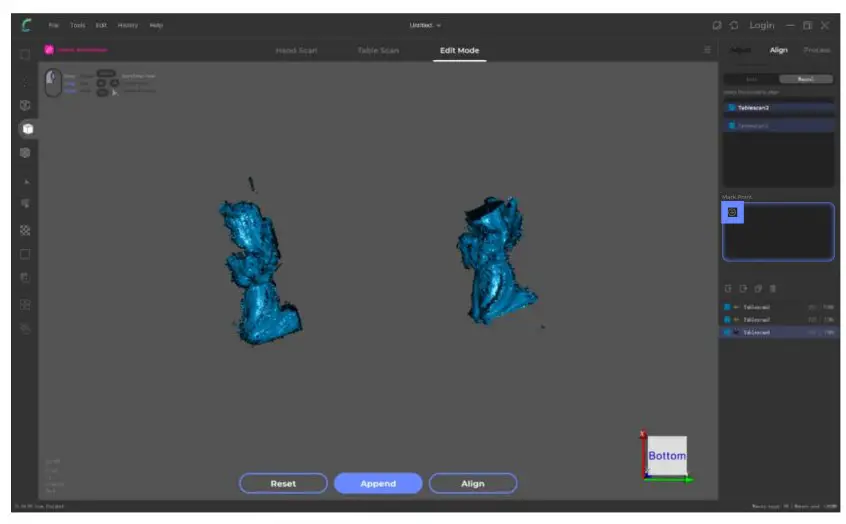Click the checkerboard pattern sidebar icon
The image size is (846, 524).
(x=25, y=230)
